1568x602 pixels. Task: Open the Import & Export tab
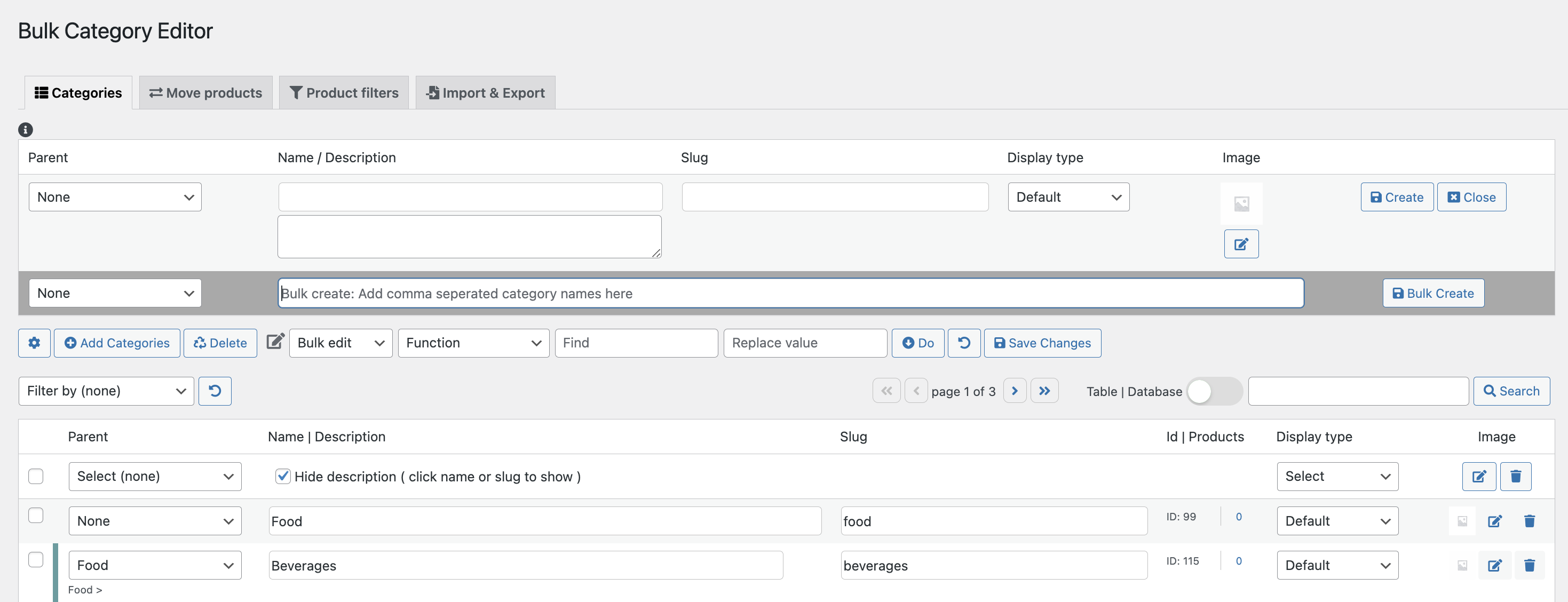click(x=485, y=92)
